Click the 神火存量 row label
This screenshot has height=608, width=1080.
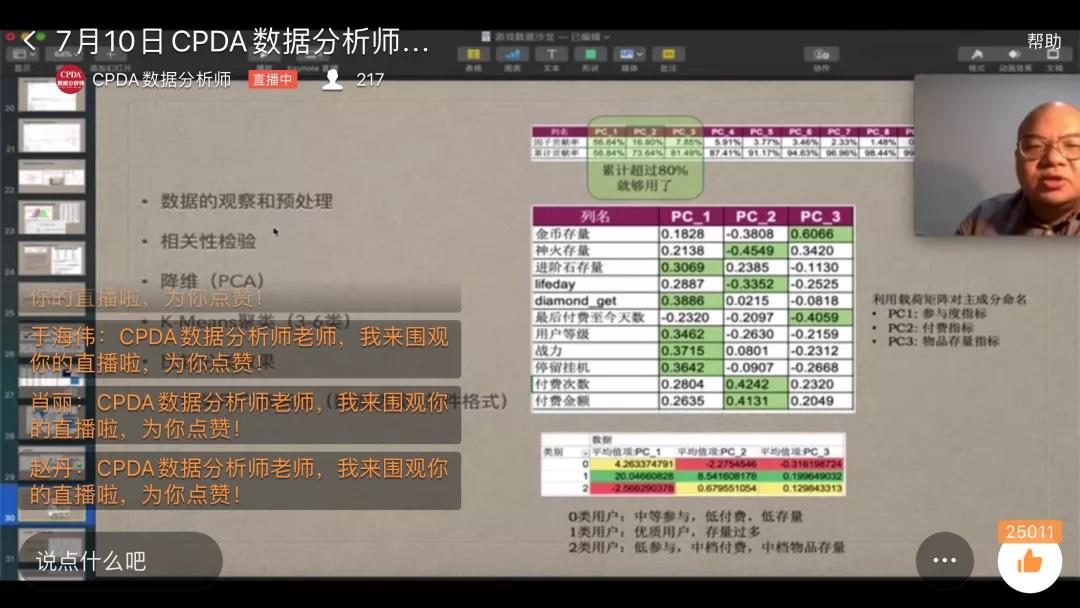[563, 251]
